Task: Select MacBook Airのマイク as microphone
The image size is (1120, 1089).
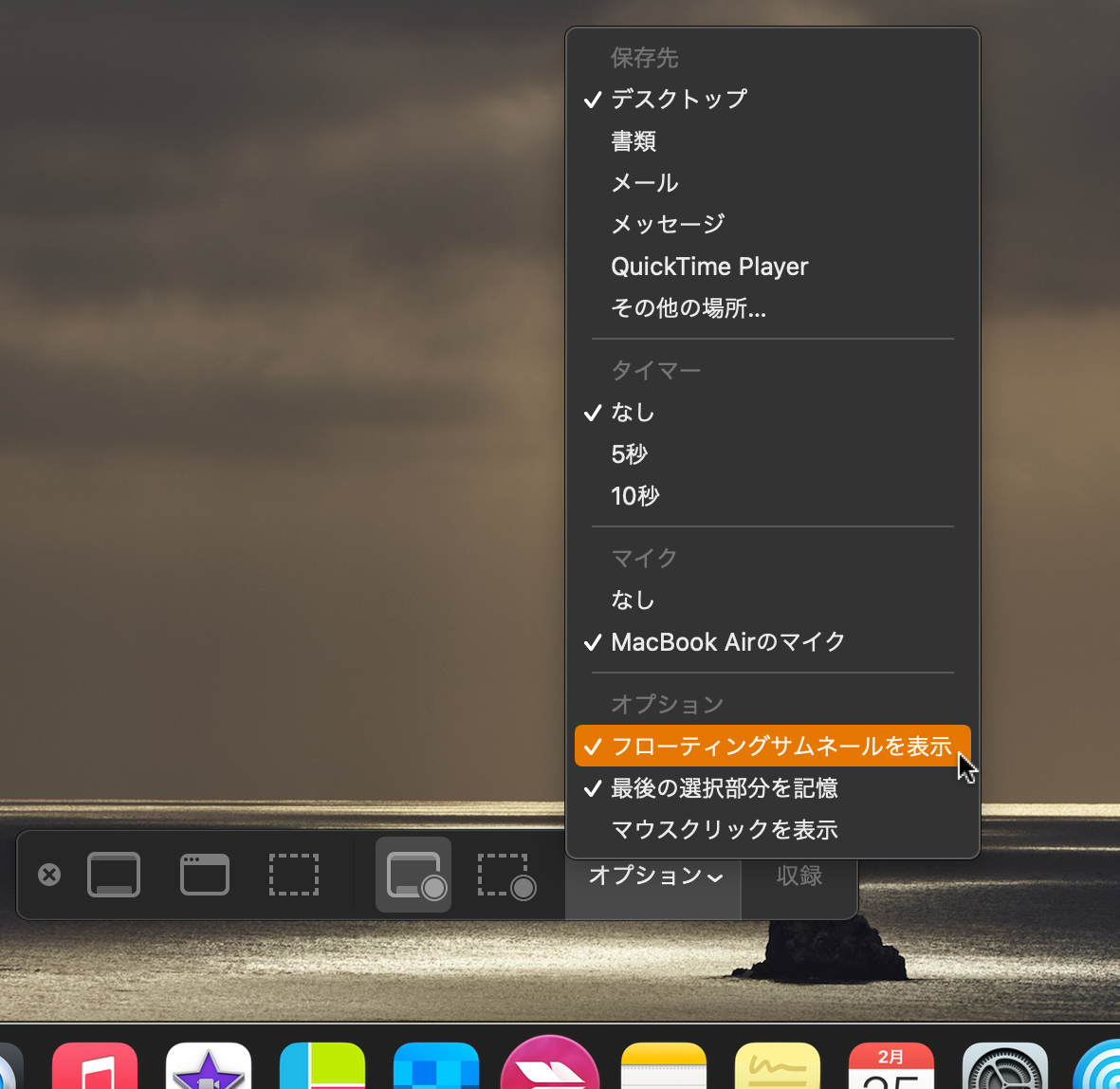Action: (772, 642)
